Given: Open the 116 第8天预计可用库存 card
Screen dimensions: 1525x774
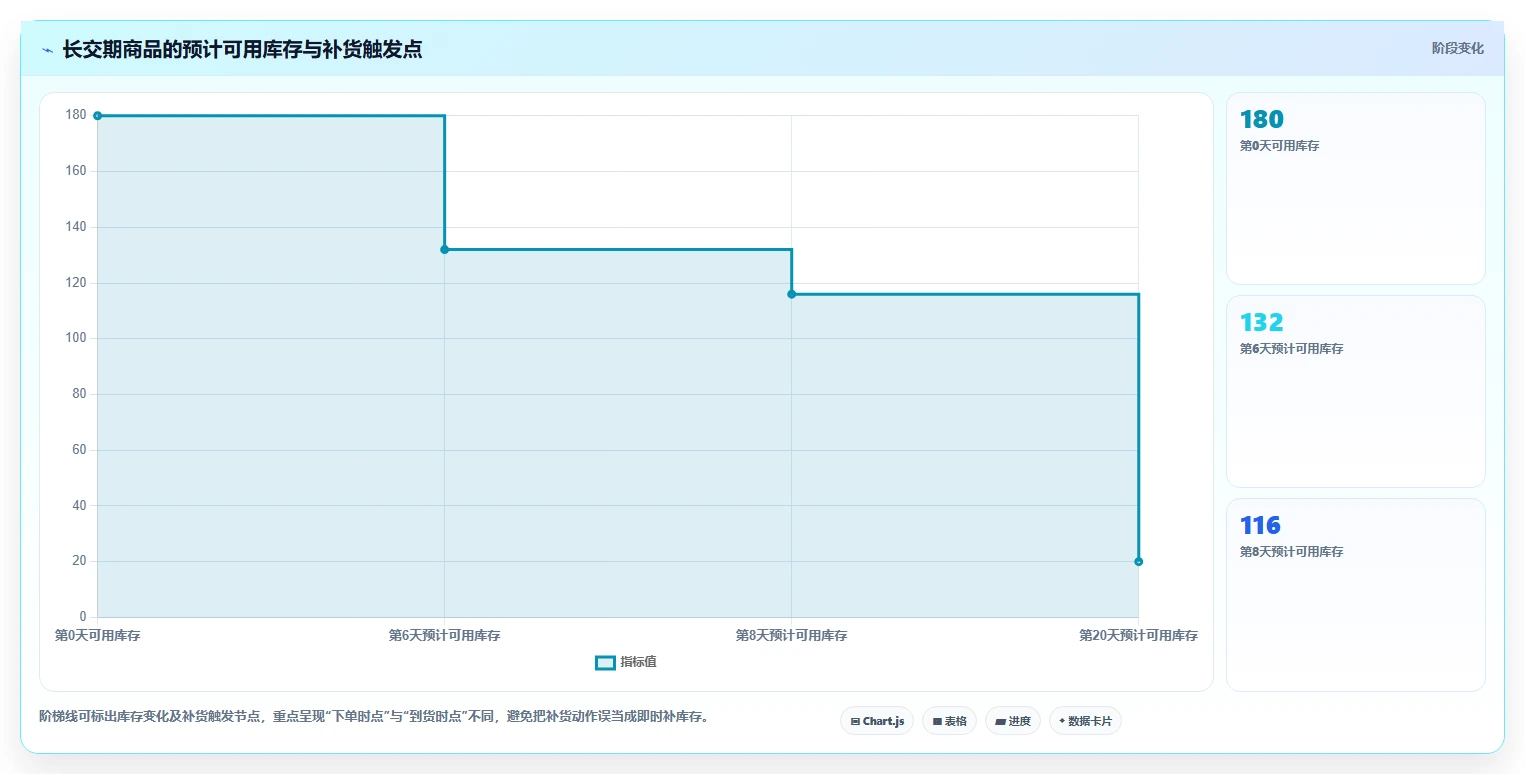Looking at the screenshot, I should (1355, 594).
